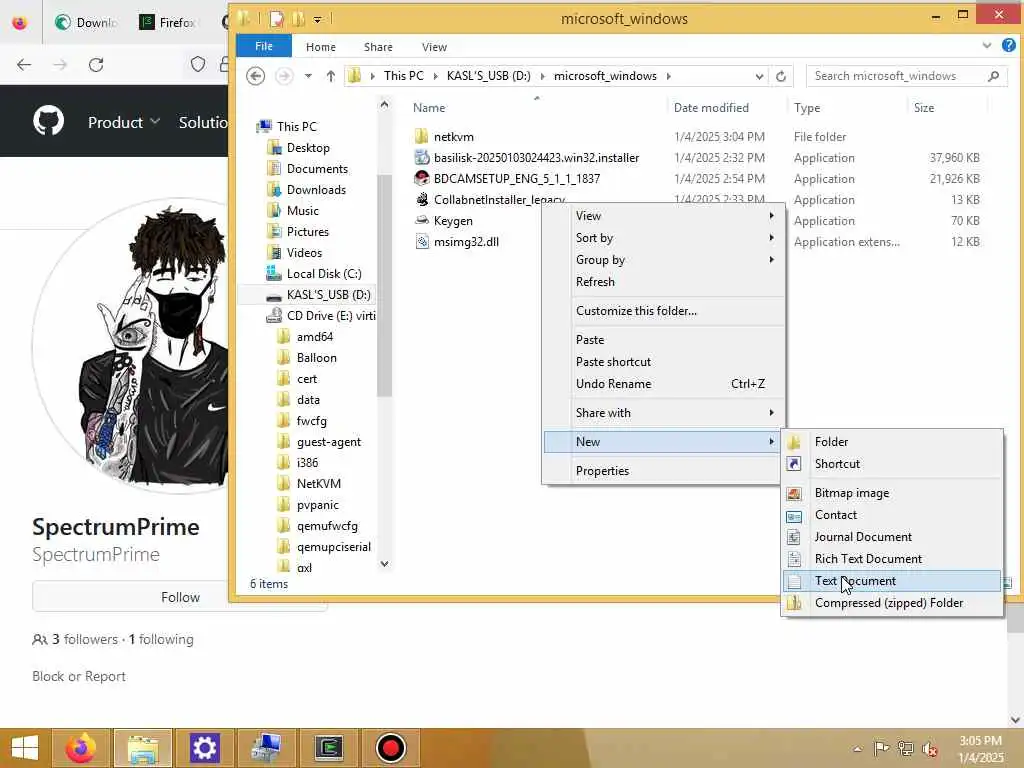Open Desktop in navigation pane
The height and width of the screenshot is (768, 1024).
click(x=308, y=148)
